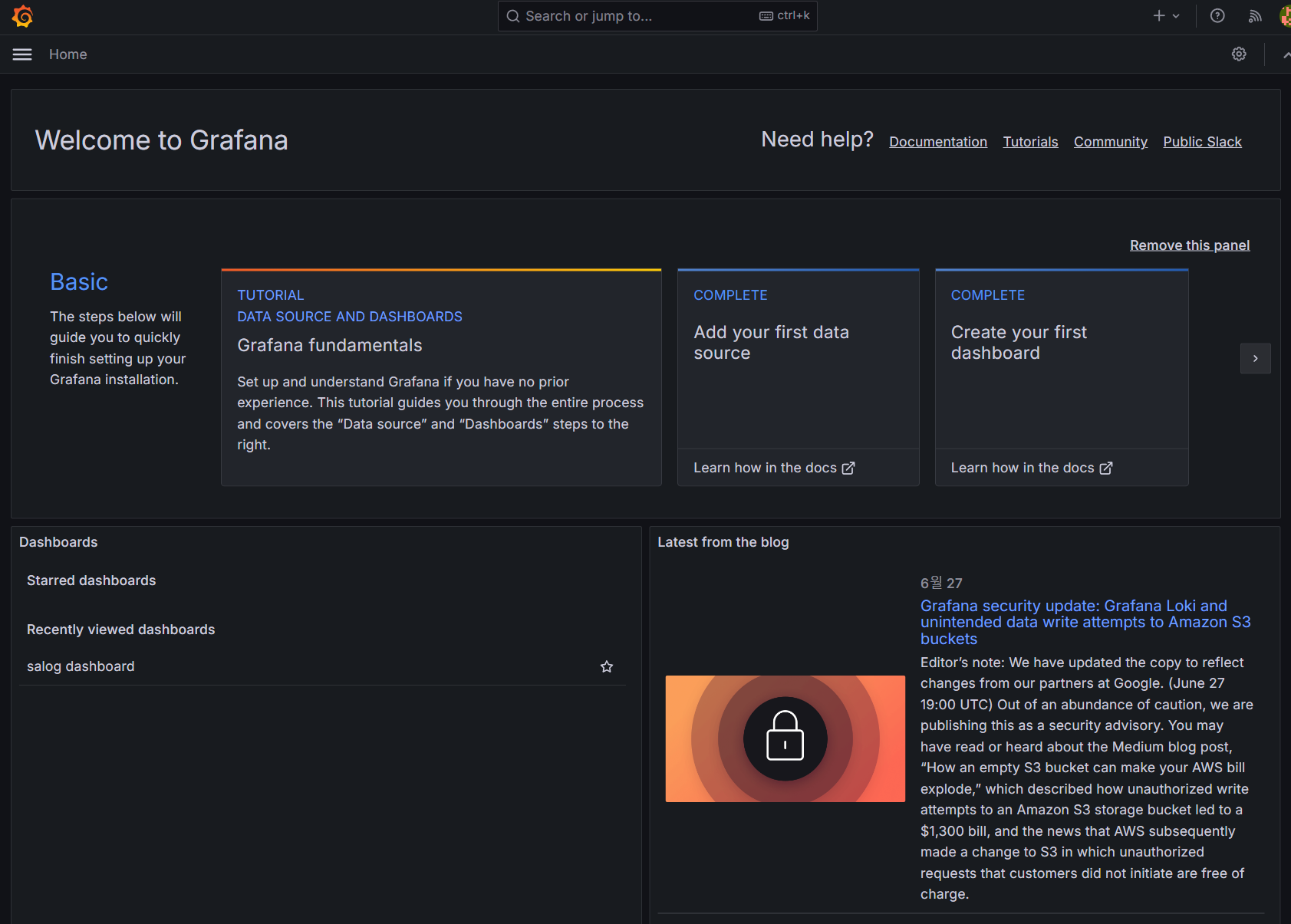Open the help question mark icon
The height and width of the screenshot is (924, 1291).
[x=1217, y=16]
